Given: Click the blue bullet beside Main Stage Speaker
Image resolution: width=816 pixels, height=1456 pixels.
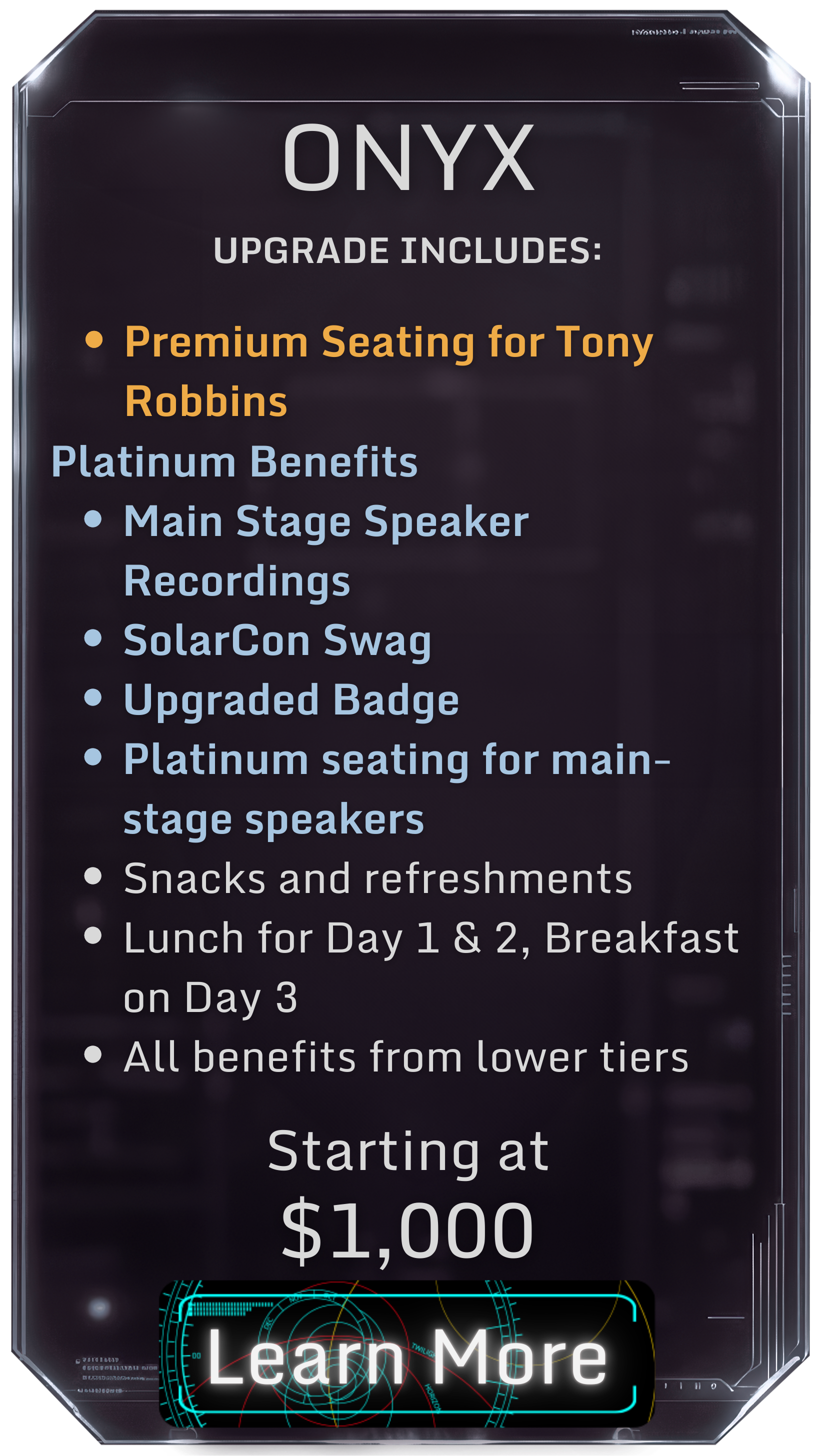Looking at the screenshot, I should [92, 519].
